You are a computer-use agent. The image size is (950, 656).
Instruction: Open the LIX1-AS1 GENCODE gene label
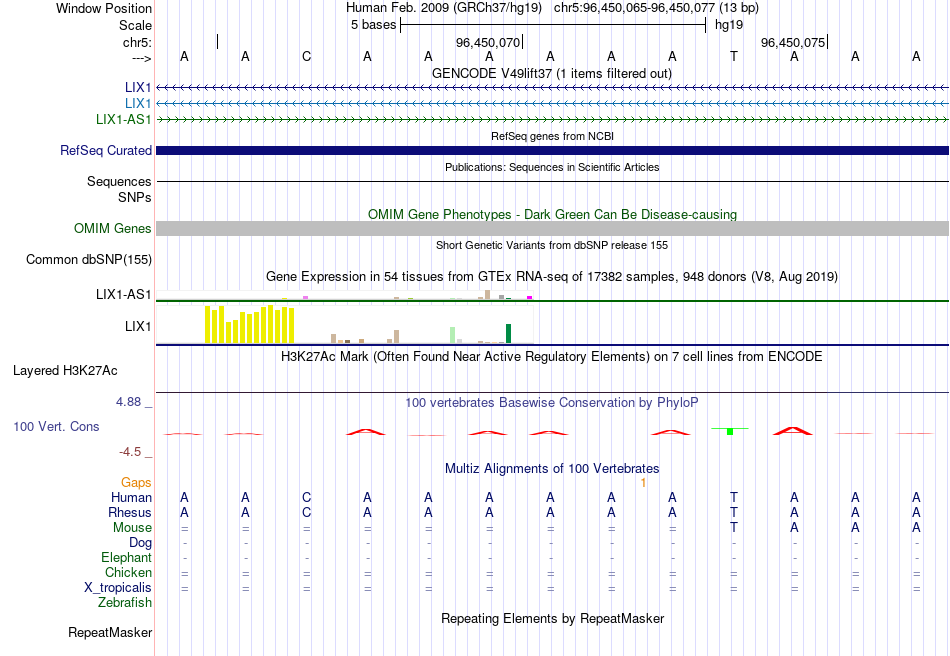pos(124,119)
